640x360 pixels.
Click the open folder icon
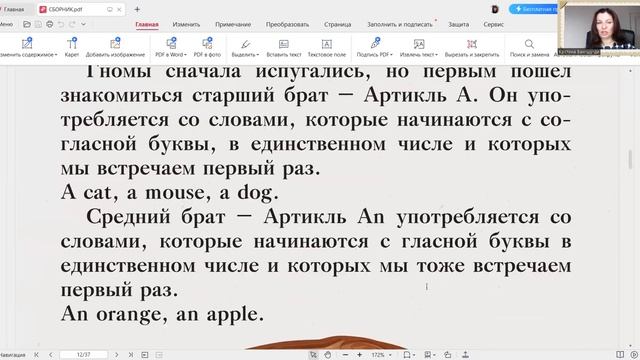coord(27,24)
